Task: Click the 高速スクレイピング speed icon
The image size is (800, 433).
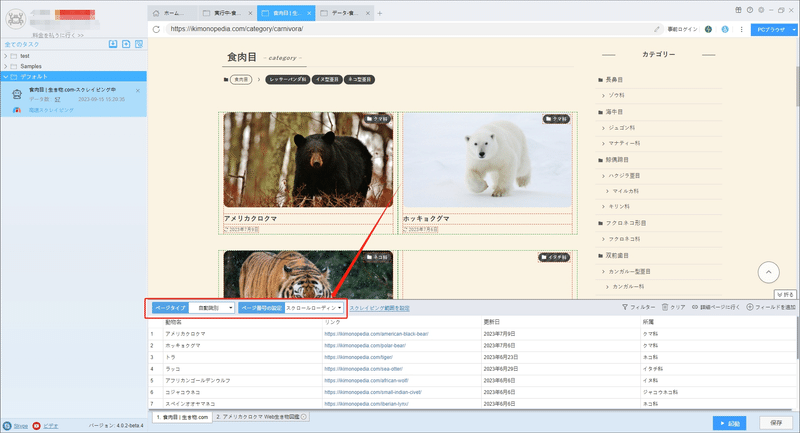Action: [17, 110]
